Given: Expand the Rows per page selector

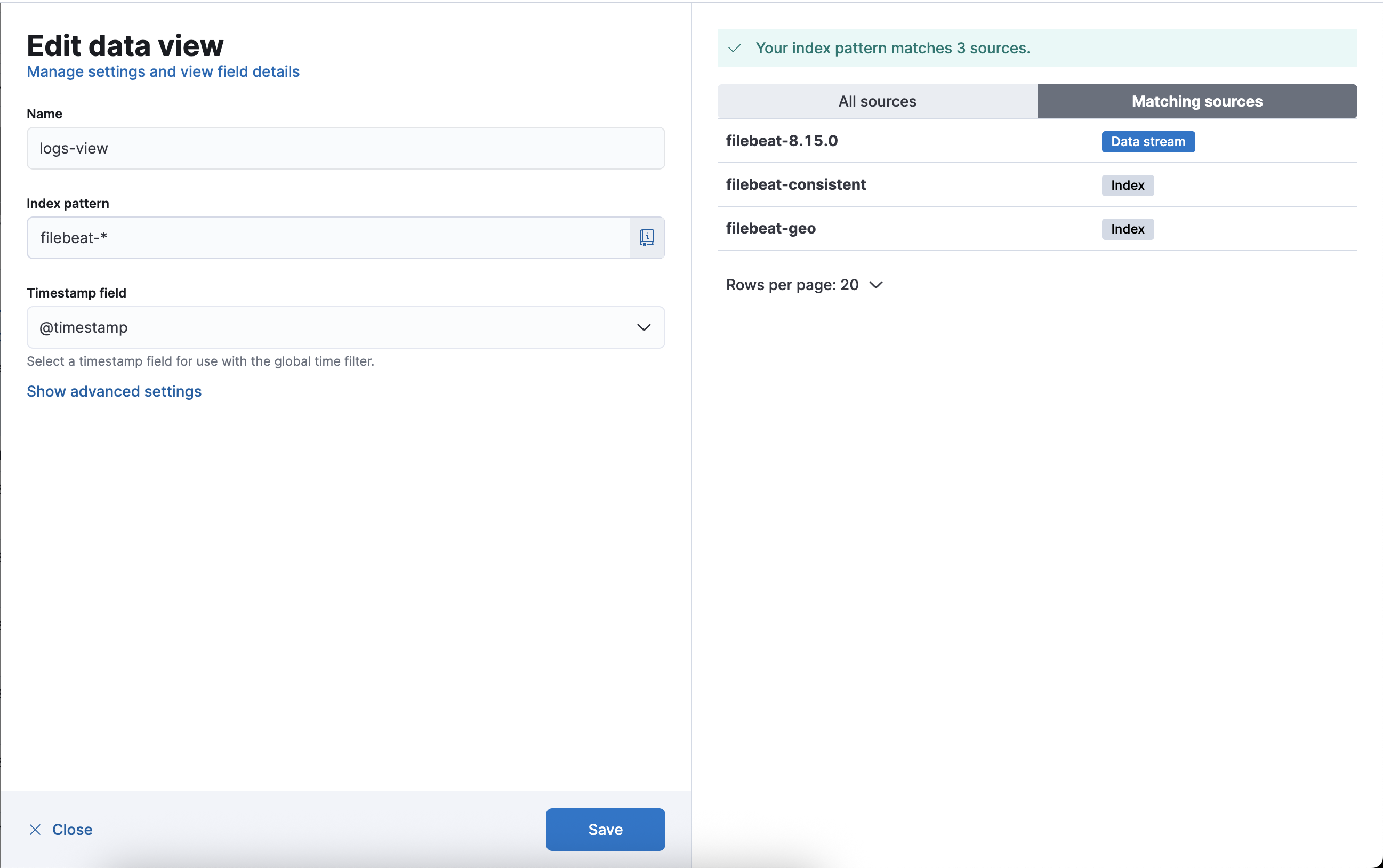Looking at the screenshot, I should pos(804,285).
